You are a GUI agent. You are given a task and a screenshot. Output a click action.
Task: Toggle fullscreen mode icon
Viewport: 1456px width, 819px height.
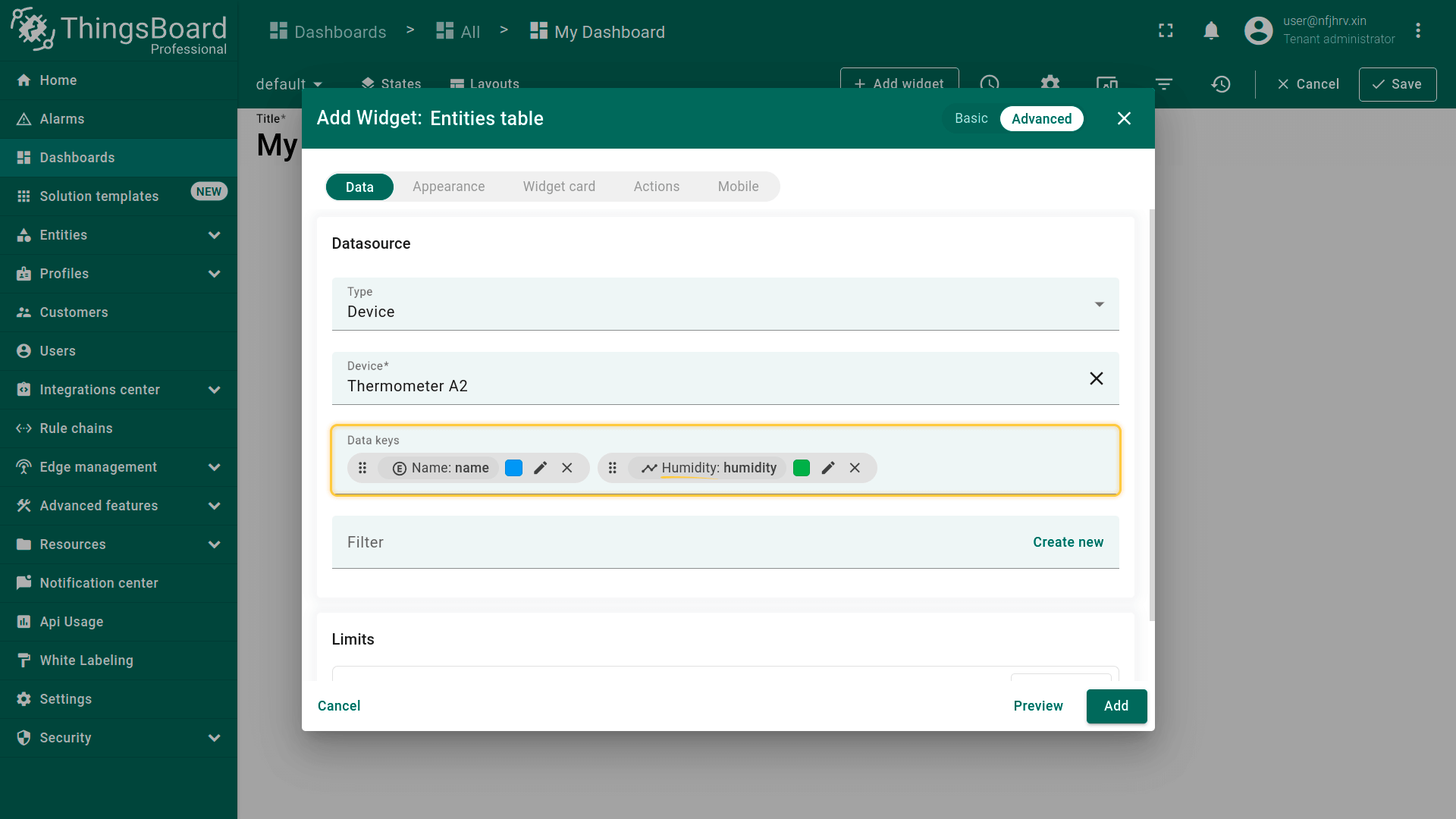[x=1166, y=31]
